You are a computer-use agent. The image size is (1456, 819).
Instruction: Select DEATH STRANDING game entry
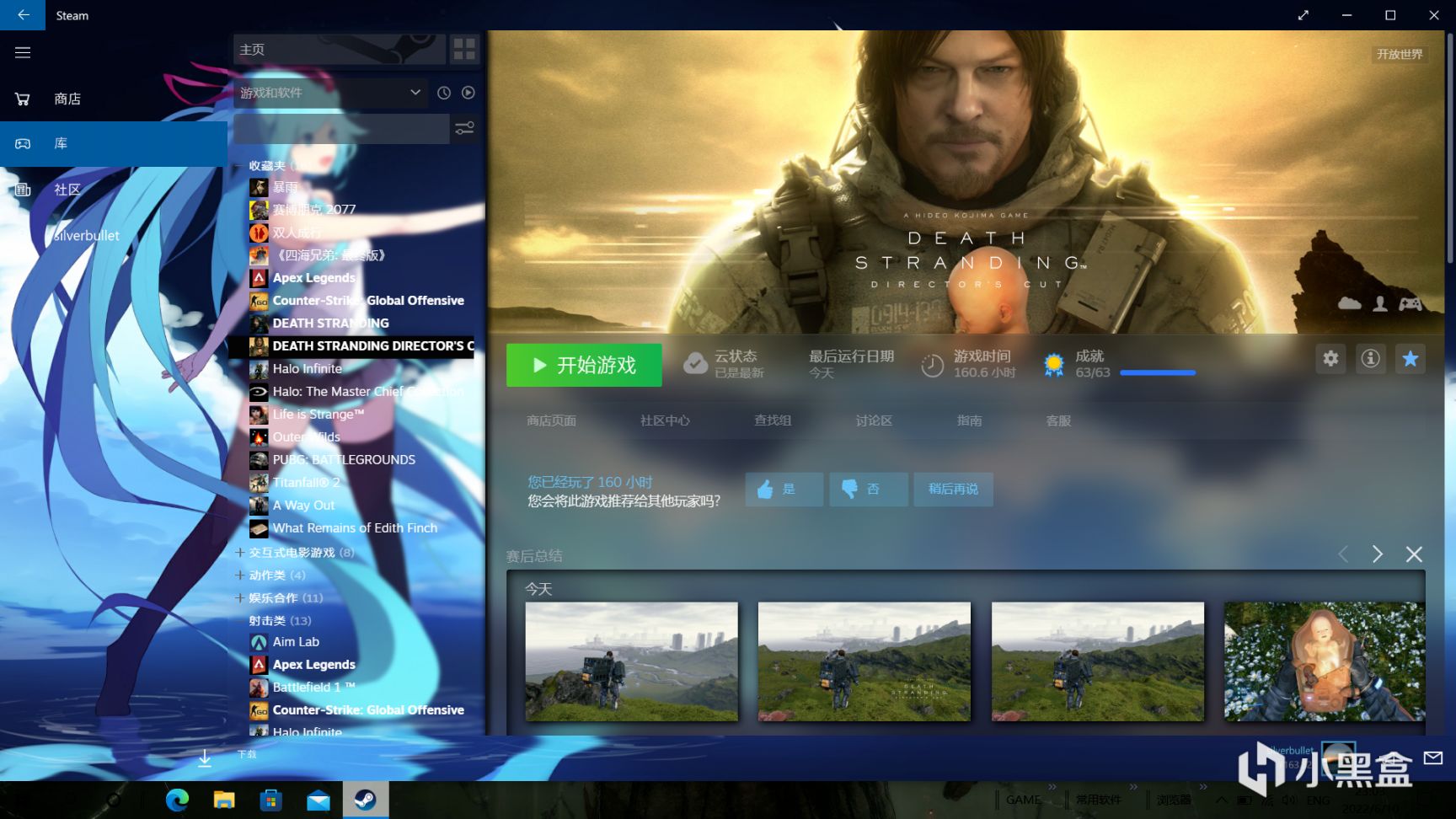pyautogui.click(x=330, y=323)
